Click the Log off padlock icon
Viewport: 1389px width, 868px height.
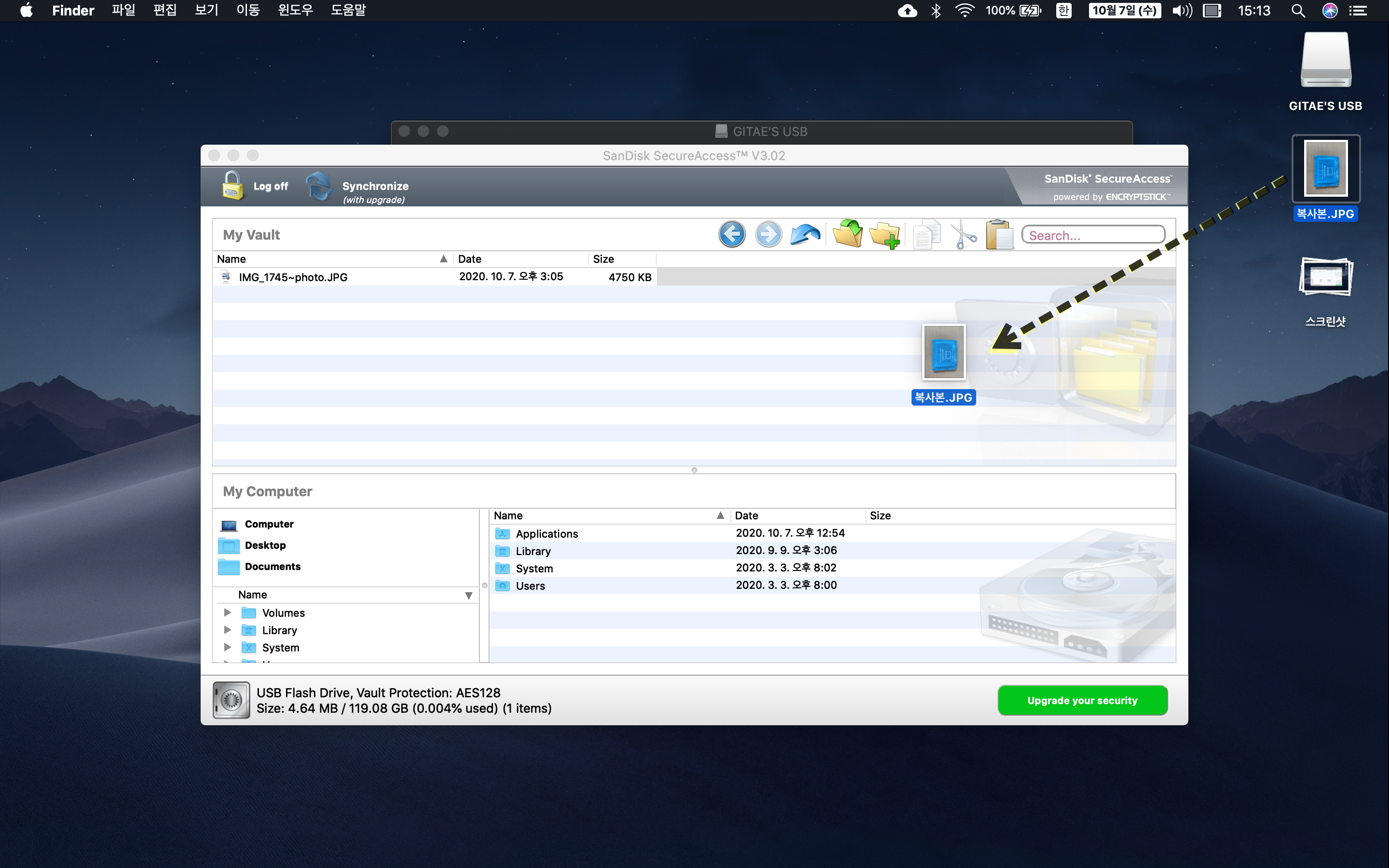click(232, 186)
